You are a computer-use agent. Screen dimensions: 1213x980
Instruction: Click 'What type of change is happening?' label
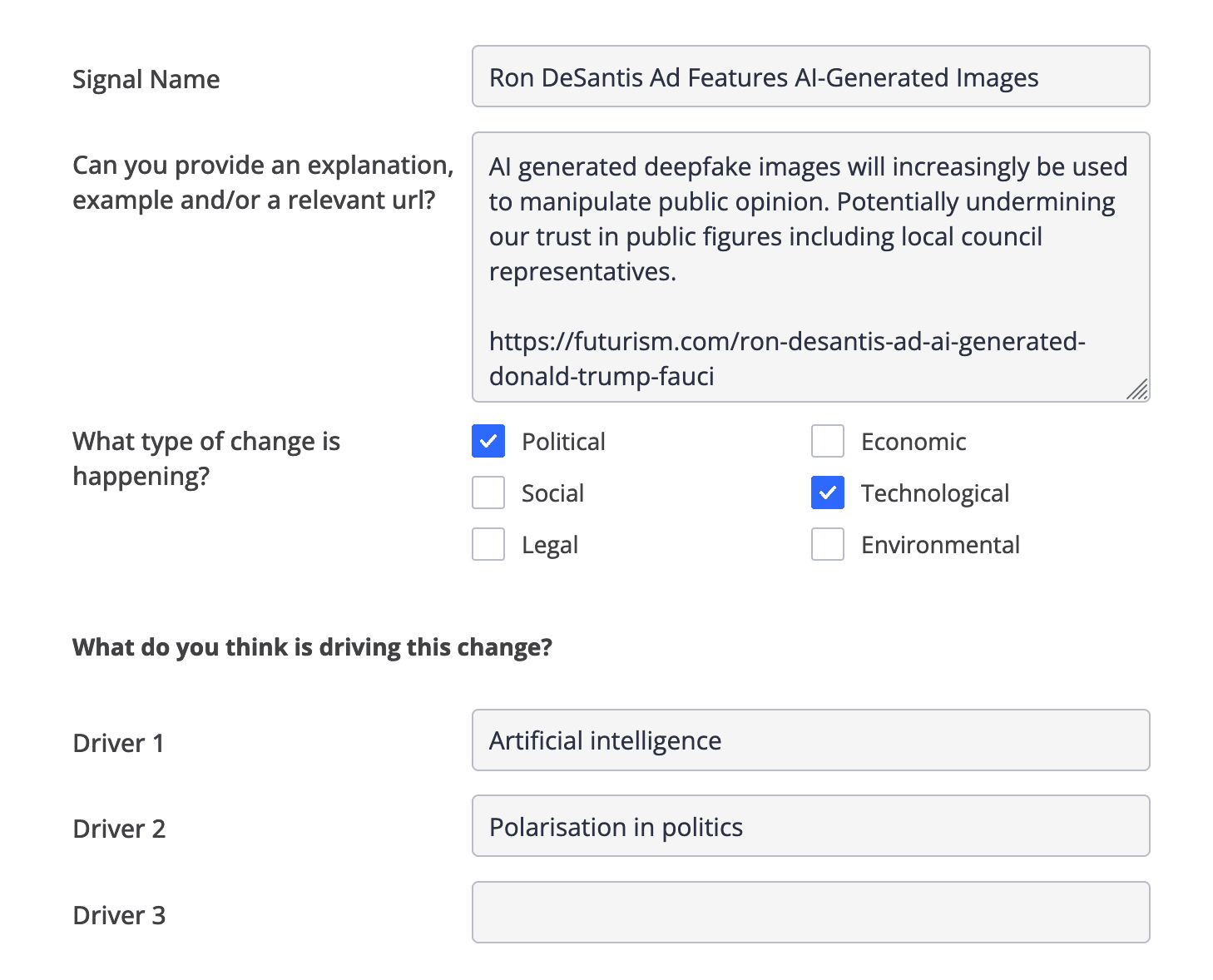(205, 458)
